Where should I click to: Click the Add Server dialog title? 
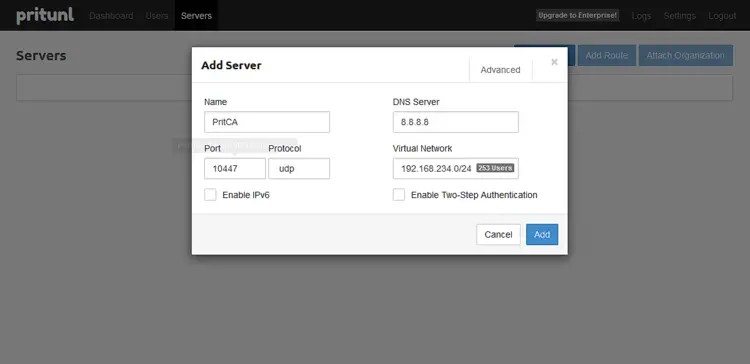pos(231,66)
